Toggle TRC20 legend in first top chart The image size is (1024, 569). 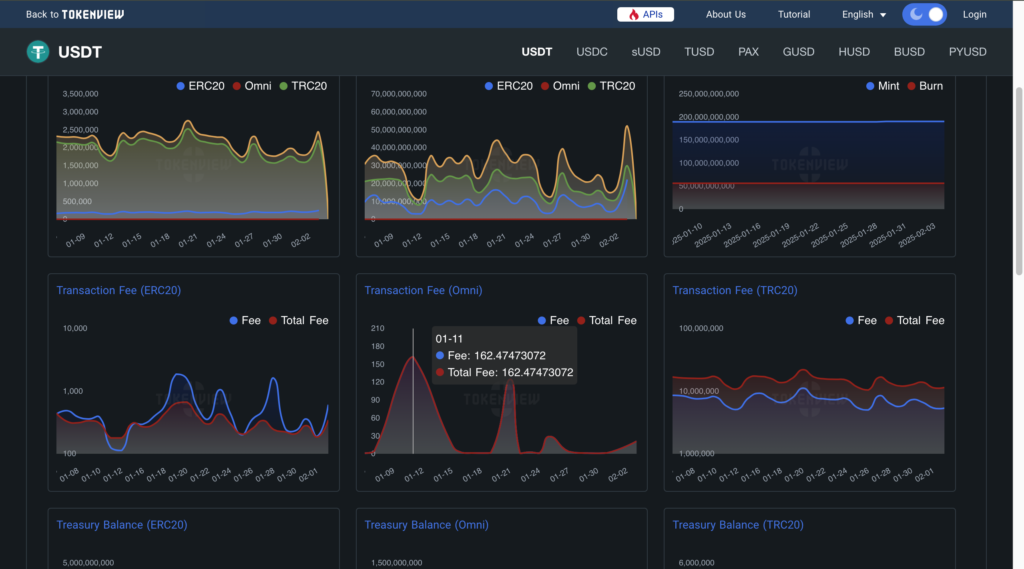pos(304,86)
